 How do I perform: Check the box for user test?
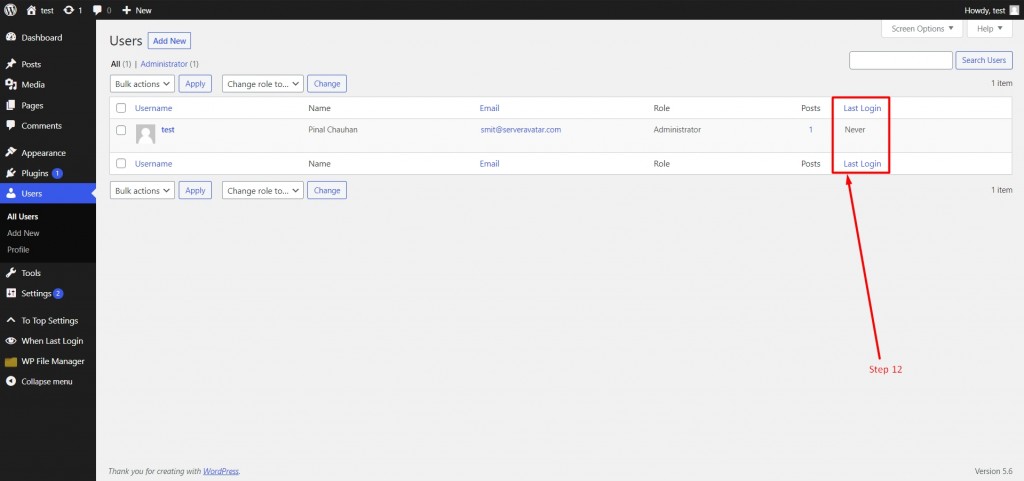[x=121, y=130]
